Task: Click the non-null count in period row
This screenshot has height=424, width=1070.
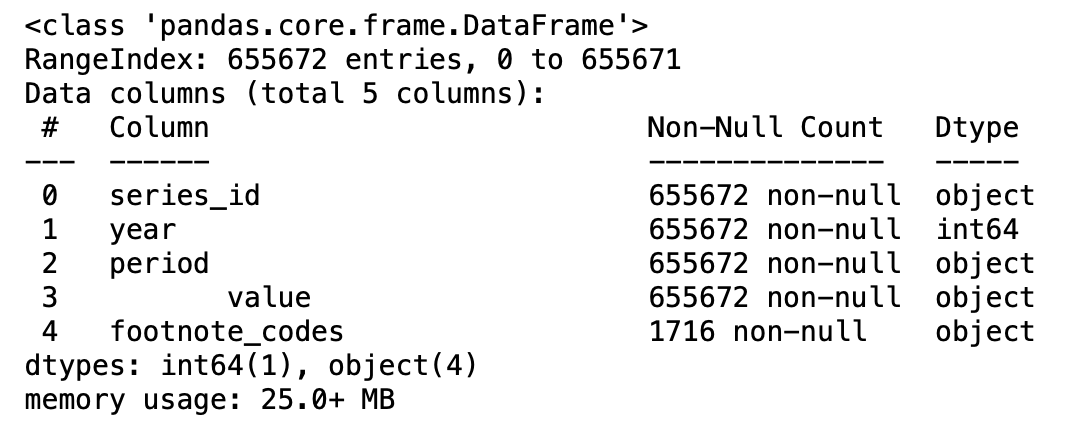Action: [x=774, y=264]
